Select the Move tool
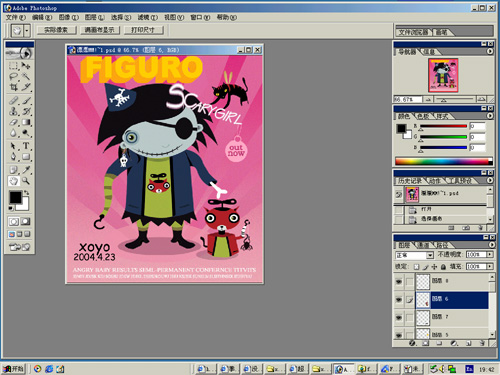 [x=26, y=66]
